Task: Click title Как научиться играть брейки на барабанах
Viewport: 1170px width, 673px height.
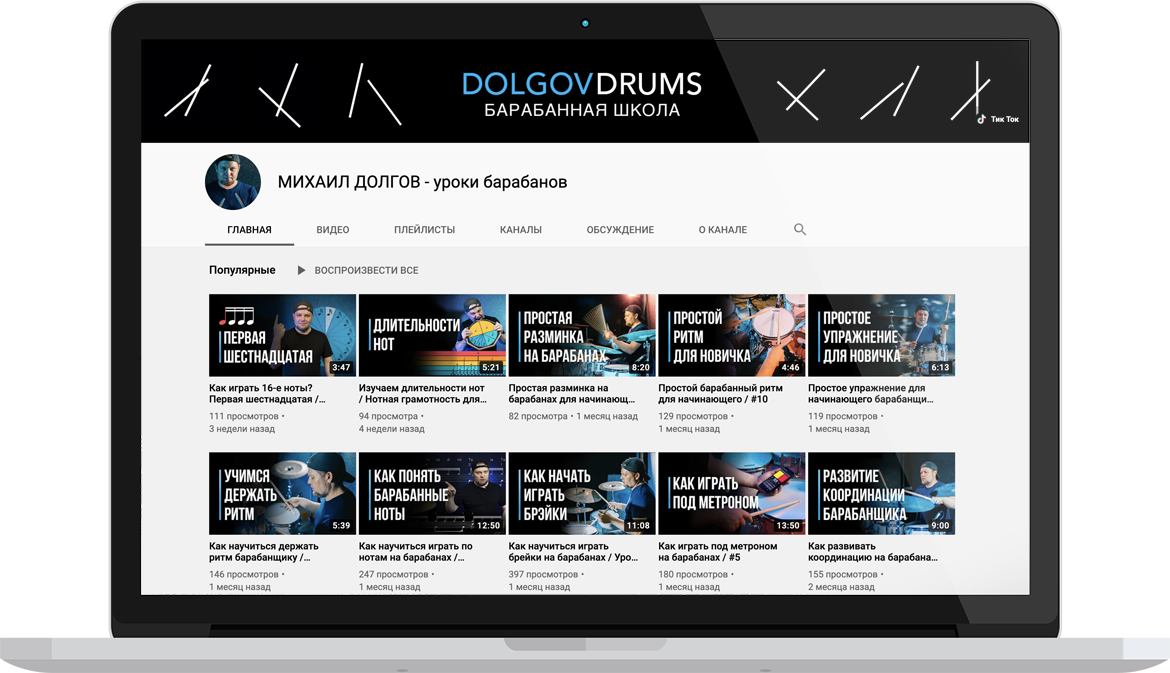Action: tap(573, 551)
